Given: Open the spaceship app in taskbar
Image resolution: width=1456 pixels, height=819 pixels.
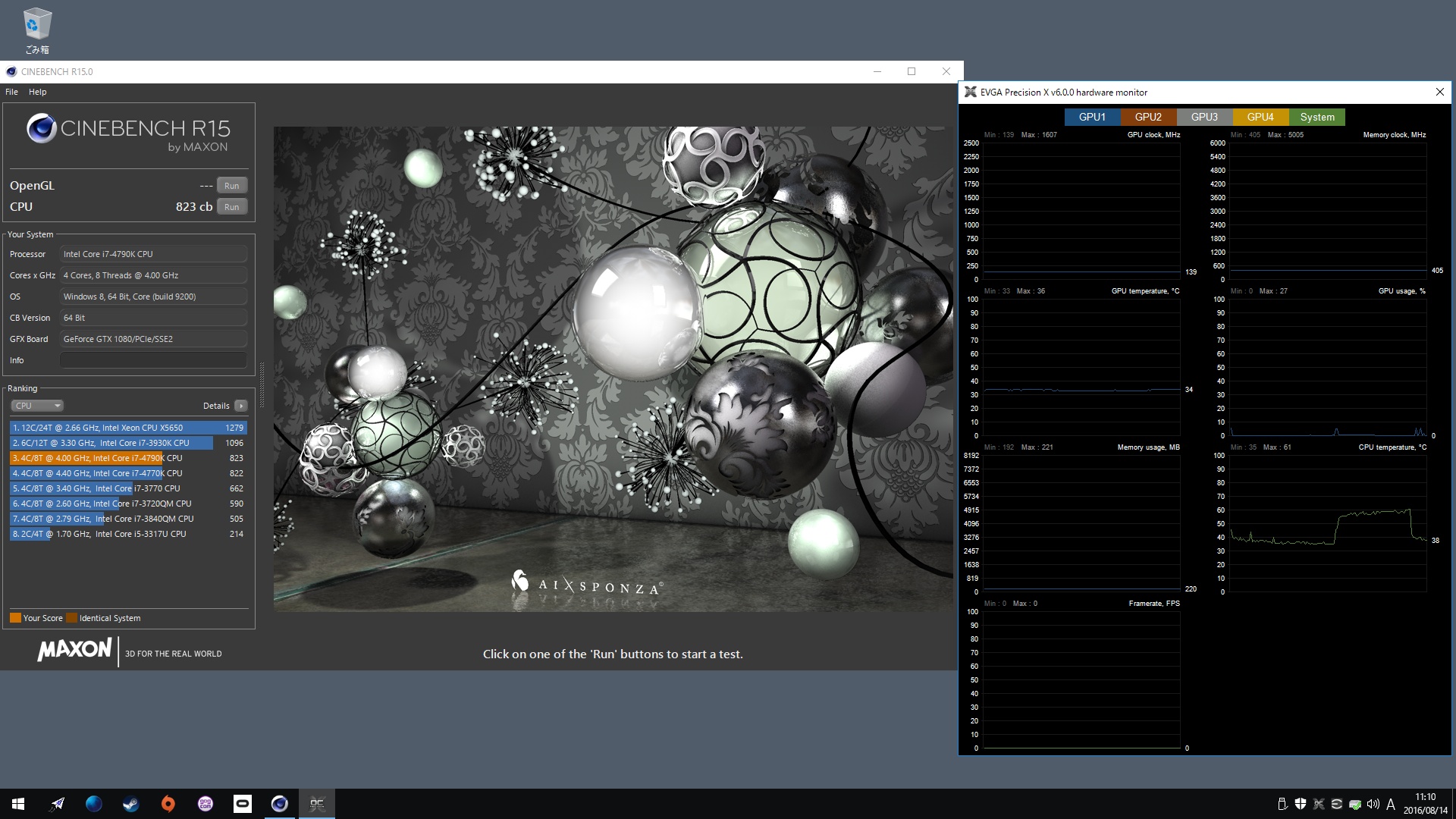Looking at the screenshot, I should [57, 804].
